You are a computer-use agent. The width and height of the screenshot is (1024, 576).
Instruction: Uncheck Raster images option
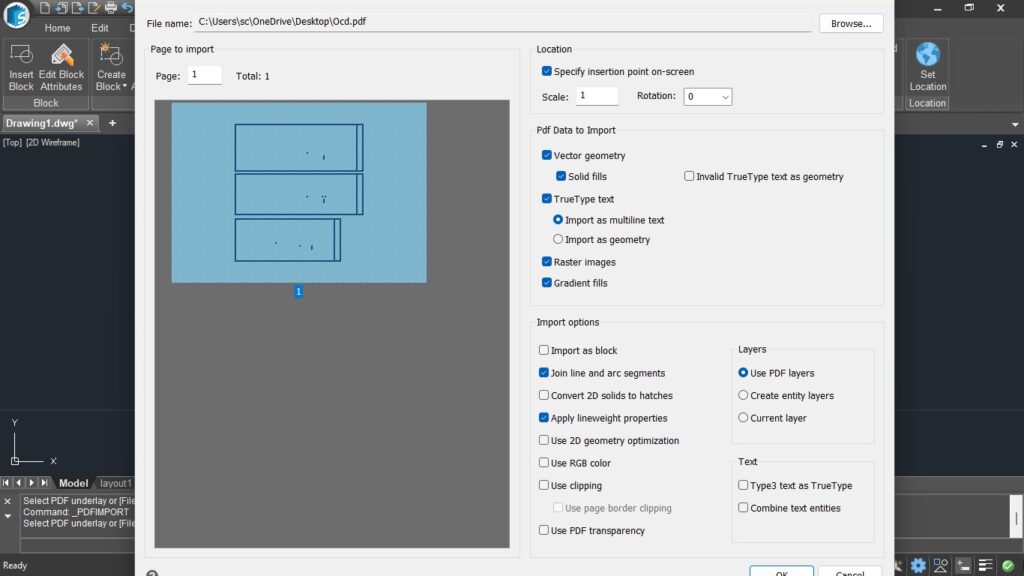(x=547, y=262)
